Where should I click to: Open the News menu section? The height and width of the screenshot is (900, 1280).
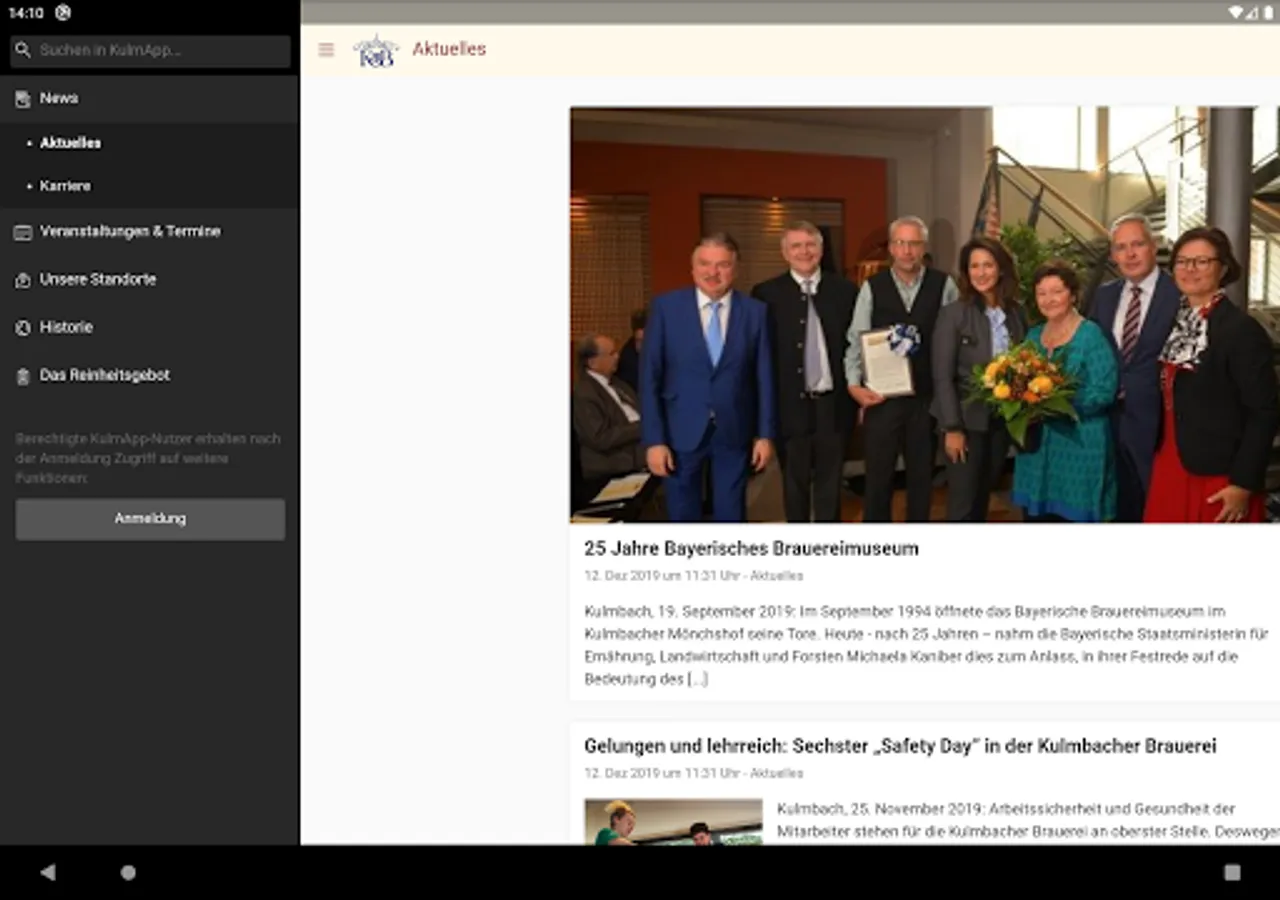150,99
